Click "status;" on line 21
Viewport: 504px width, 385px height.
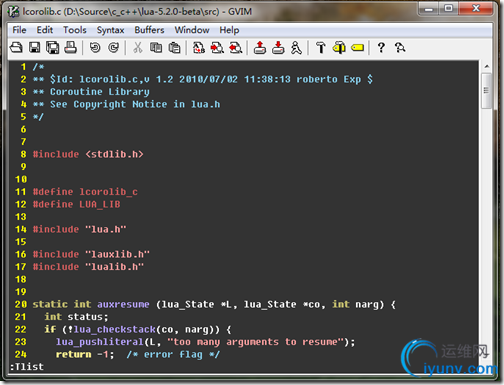tap(88, 317)
